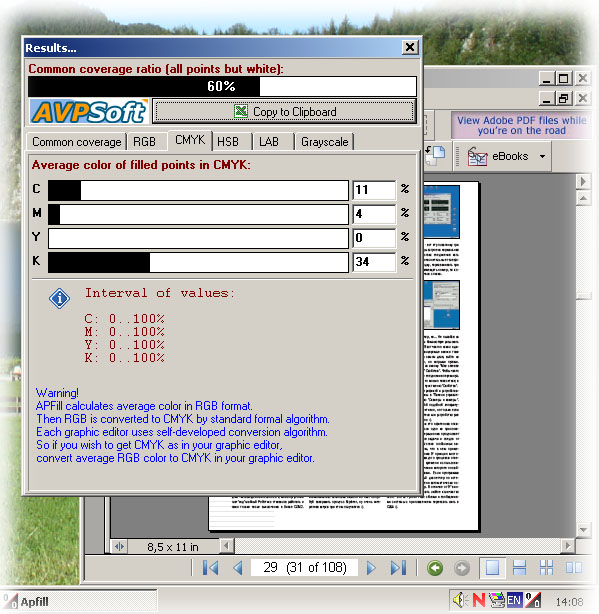Go to first page in PDF viewer
Viewport: 599px width, 614px height.
pyautogui.click(x=211, y=567)
